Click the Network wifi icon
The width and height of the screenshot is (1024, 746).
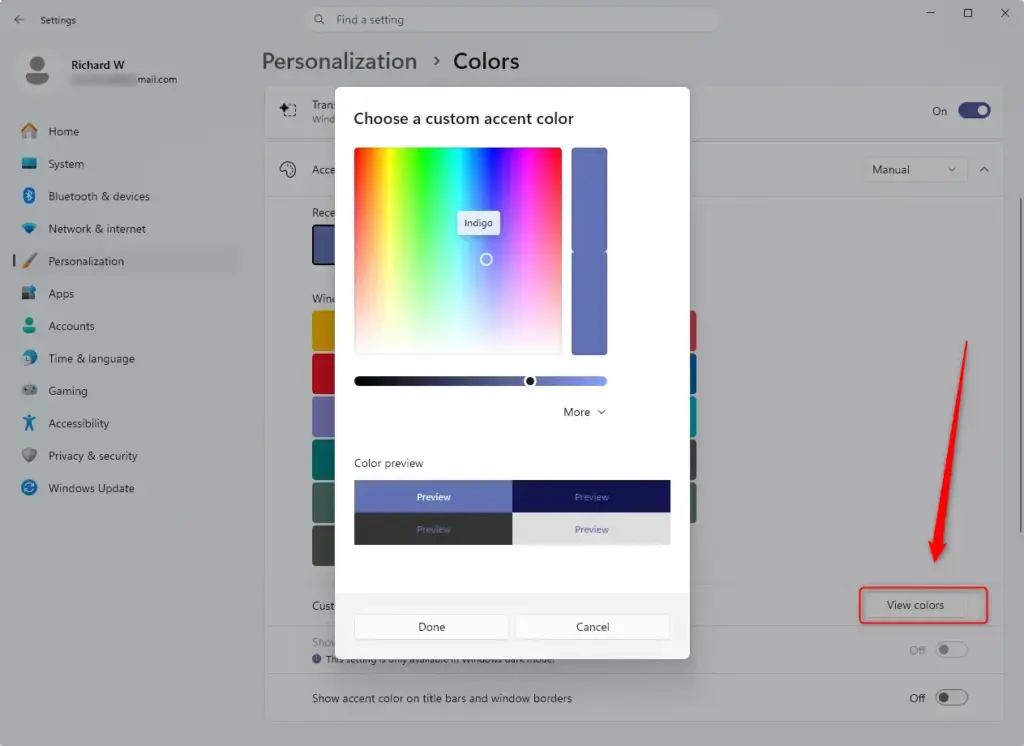coord(29,228)
